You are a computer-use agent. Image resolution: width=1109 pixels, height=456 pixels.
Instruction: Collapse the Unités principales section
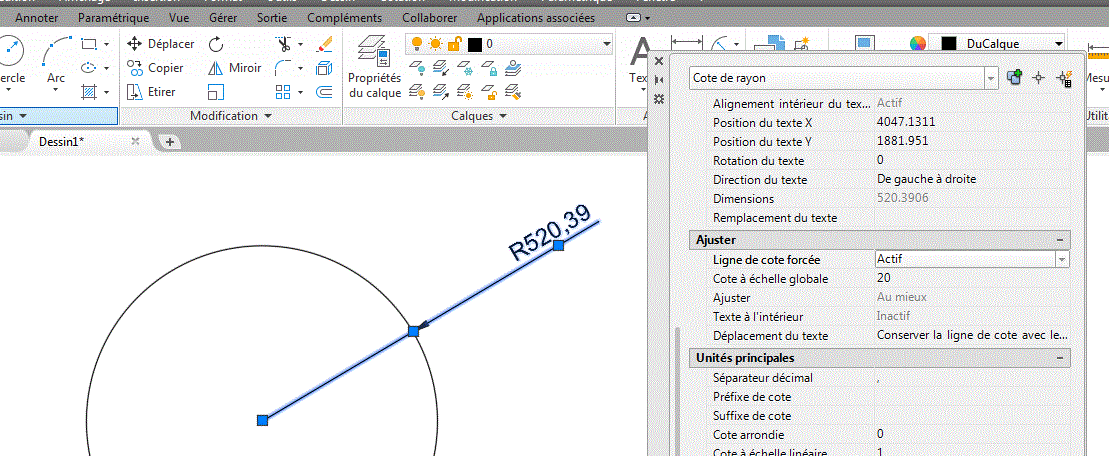[1059, 358]
